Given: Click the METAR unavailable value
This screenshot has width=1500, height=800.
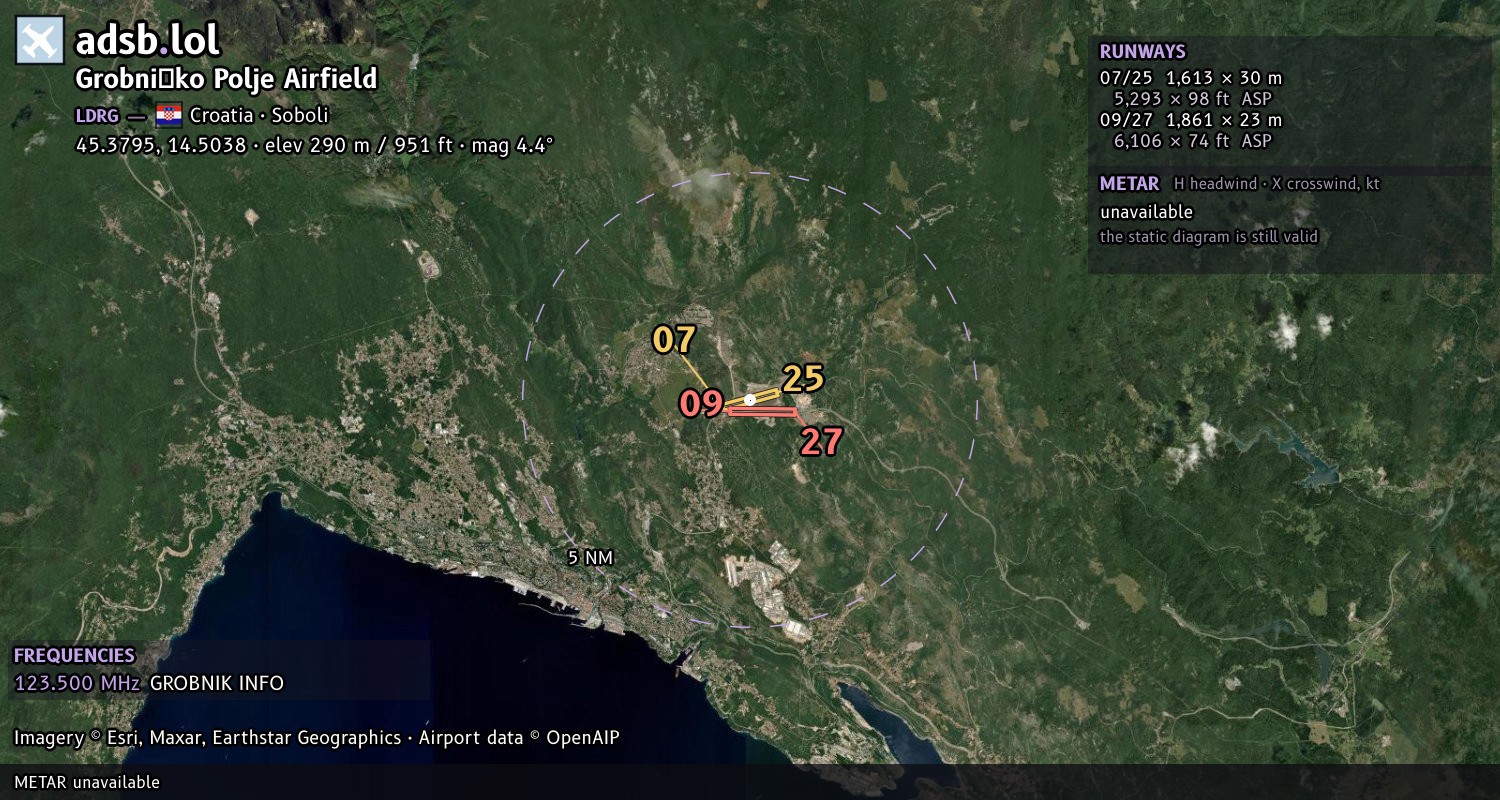Looking at the screenshot, I should (x=1147, y=212).
